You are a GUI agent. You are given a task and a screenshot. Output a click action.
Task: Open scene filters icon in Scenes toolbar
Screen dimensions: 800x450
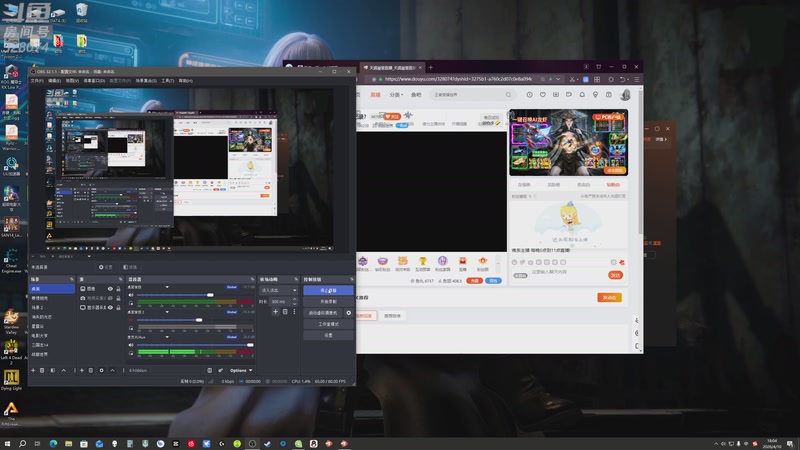pos(53,370)
